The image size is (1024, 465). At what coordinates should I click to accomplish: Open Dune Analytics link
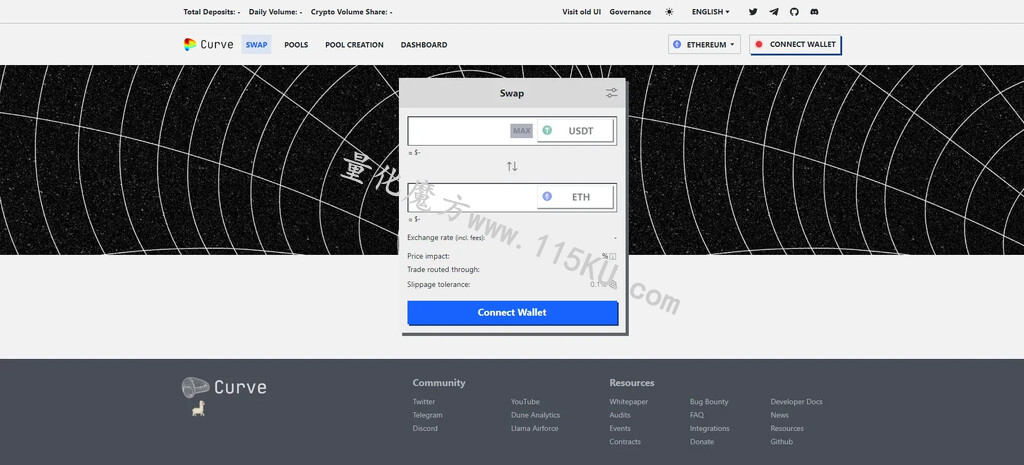[x=536, y=415]
